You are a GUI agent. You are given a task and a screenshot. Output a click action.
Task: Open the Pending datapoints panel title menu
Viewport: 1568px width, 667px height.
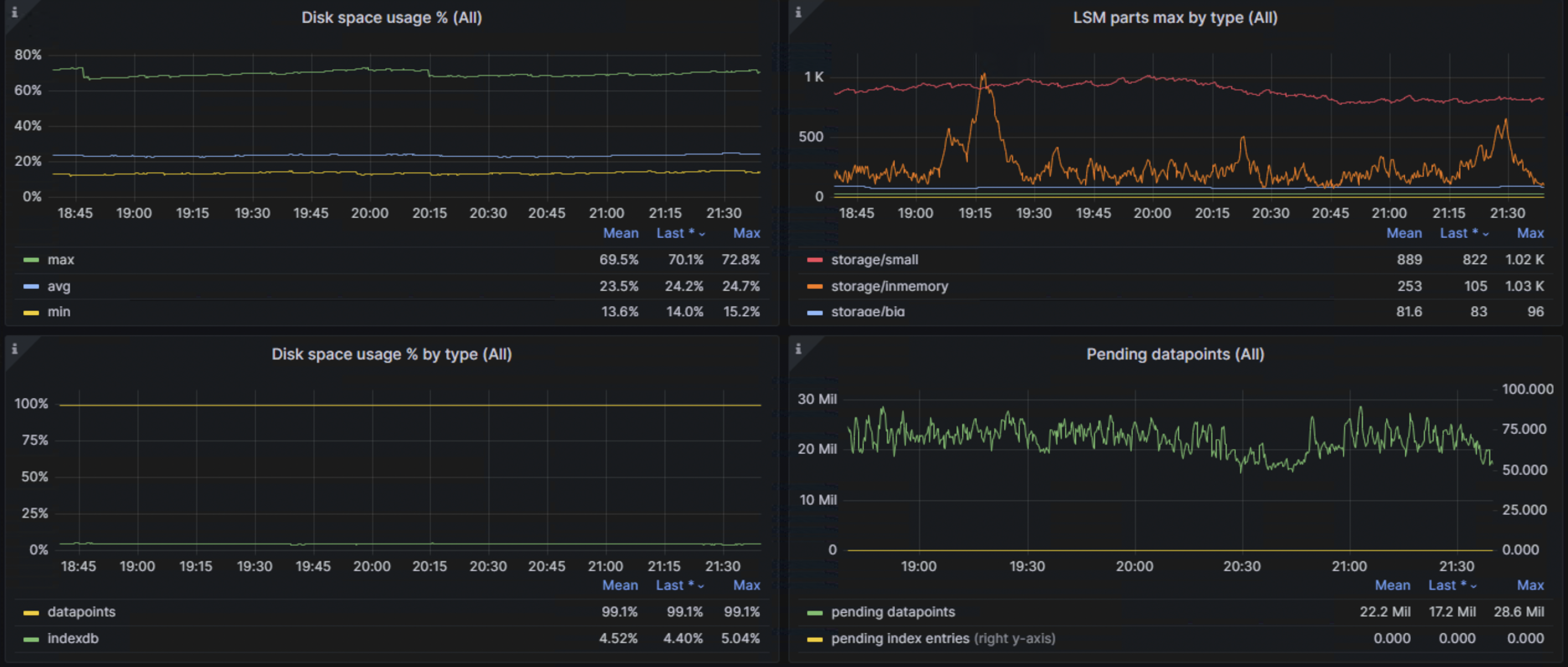1176,355
